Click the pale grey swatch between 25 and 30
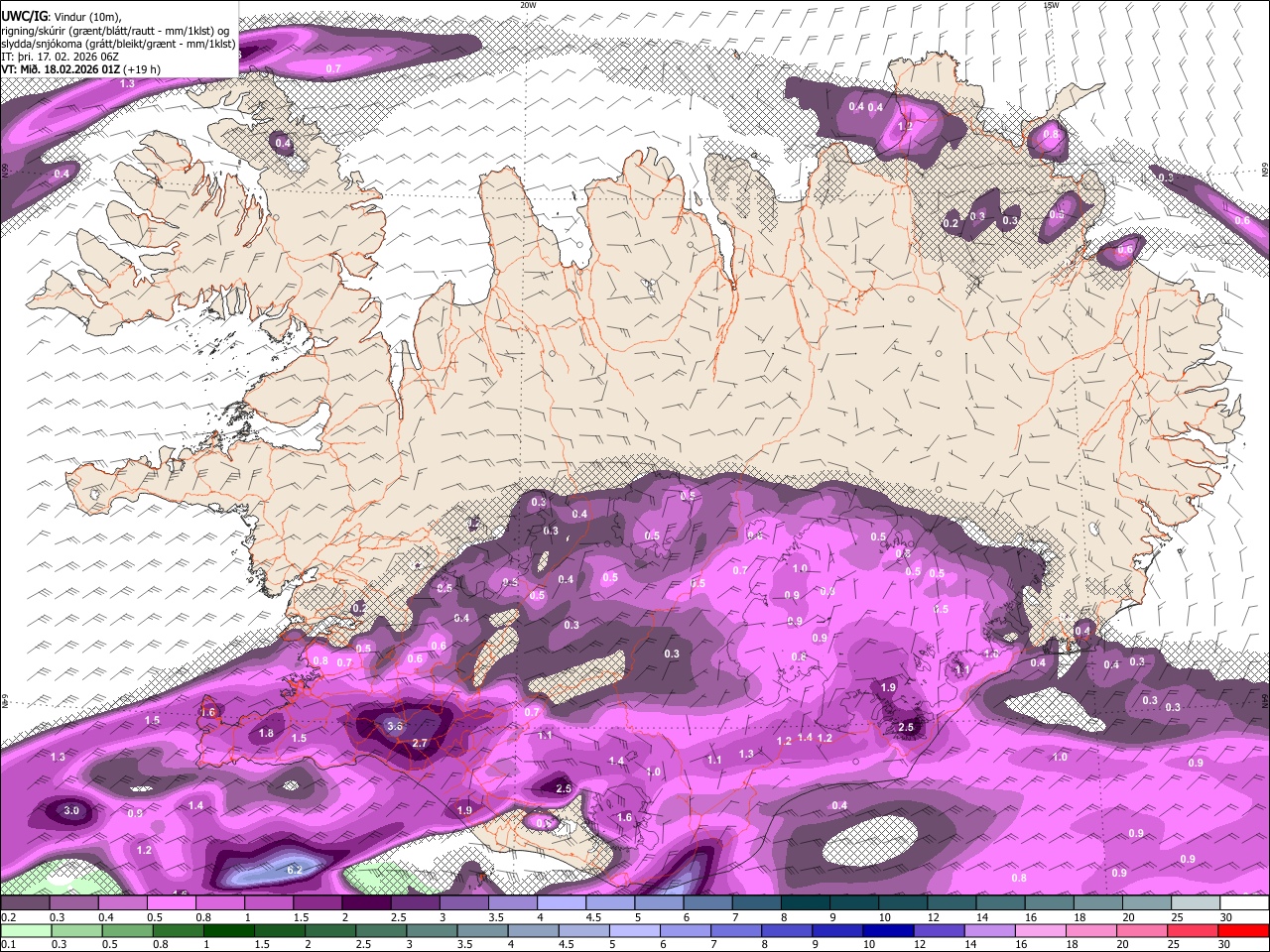The width and height of the screenshot is (1270, 952). click(1196, 903)
